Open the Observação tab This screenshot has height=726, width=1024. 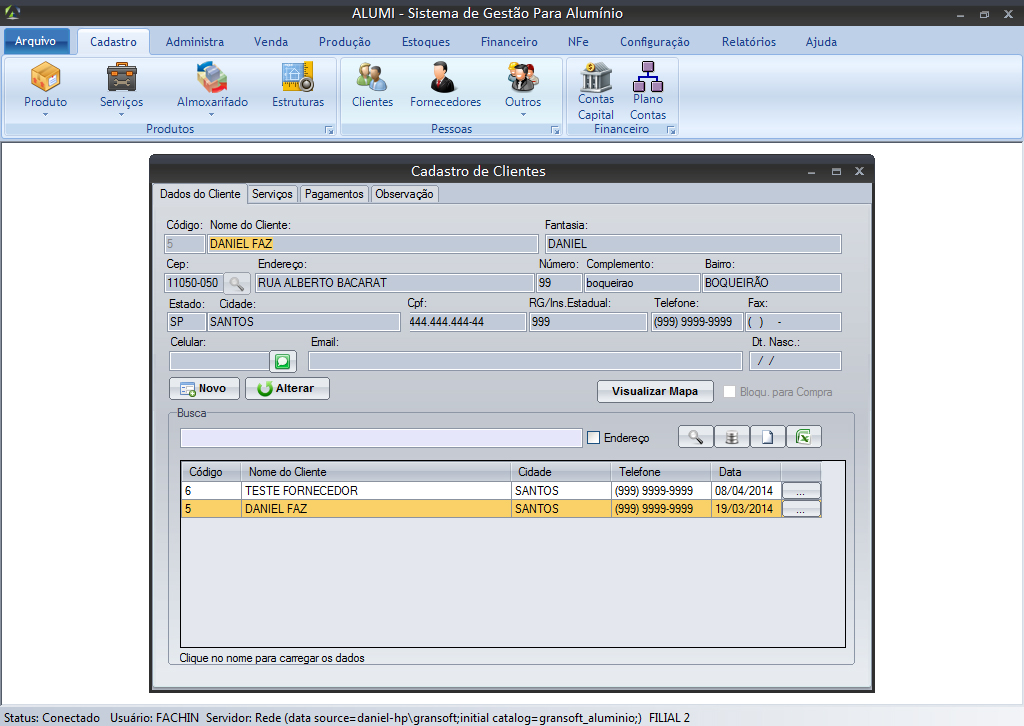tap(404, 194)
